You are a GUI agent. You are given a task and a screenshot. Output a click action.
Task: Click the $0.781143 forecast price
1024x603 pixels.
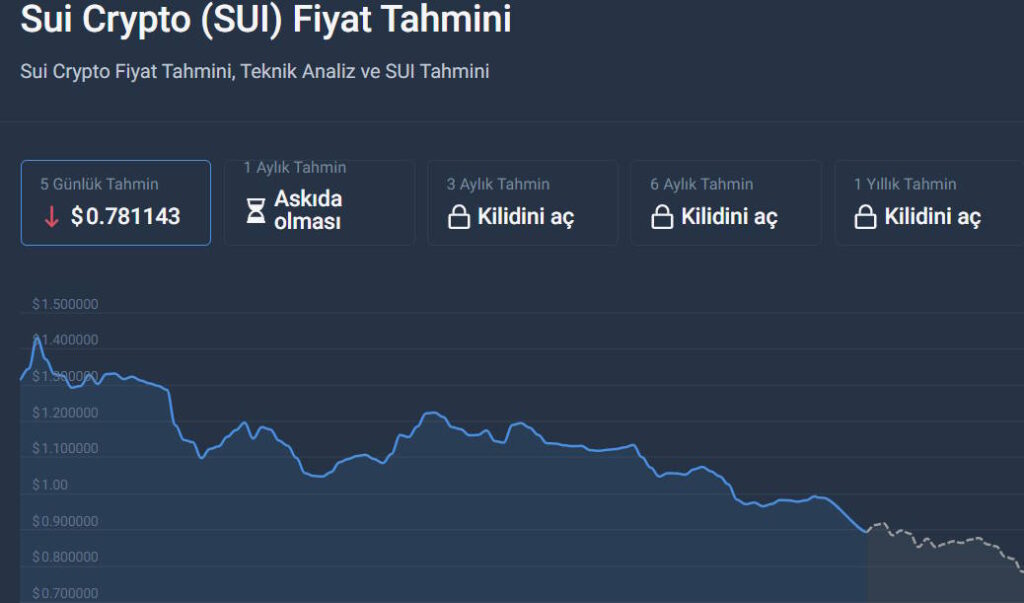(125, 216)
